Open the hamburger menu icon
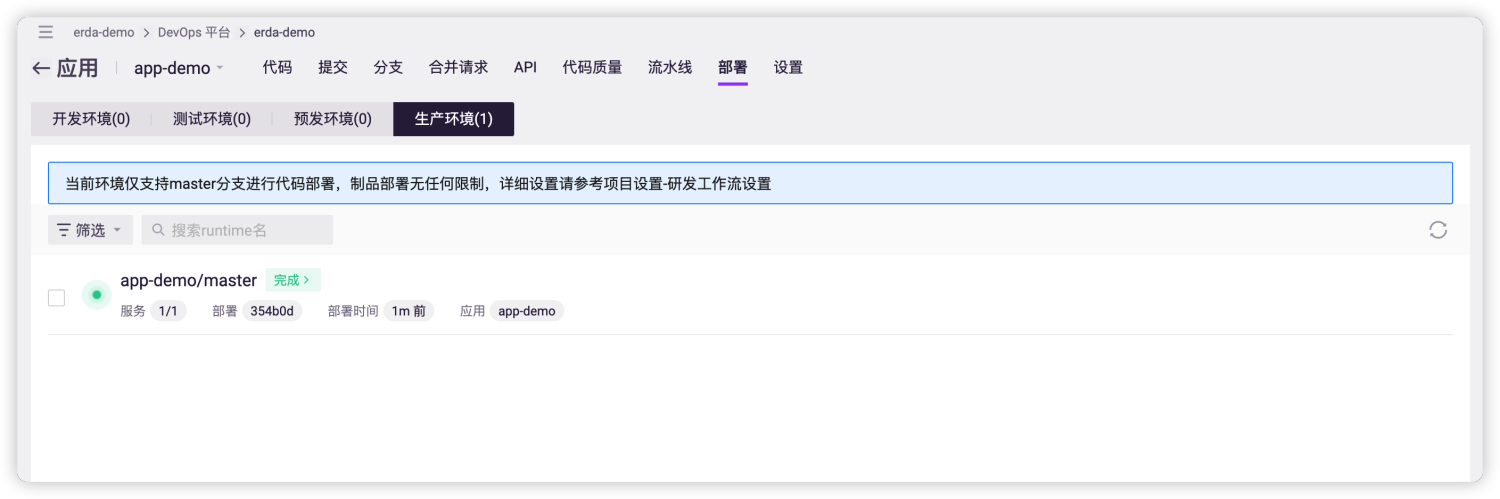1500x499 pixels. 46,33
